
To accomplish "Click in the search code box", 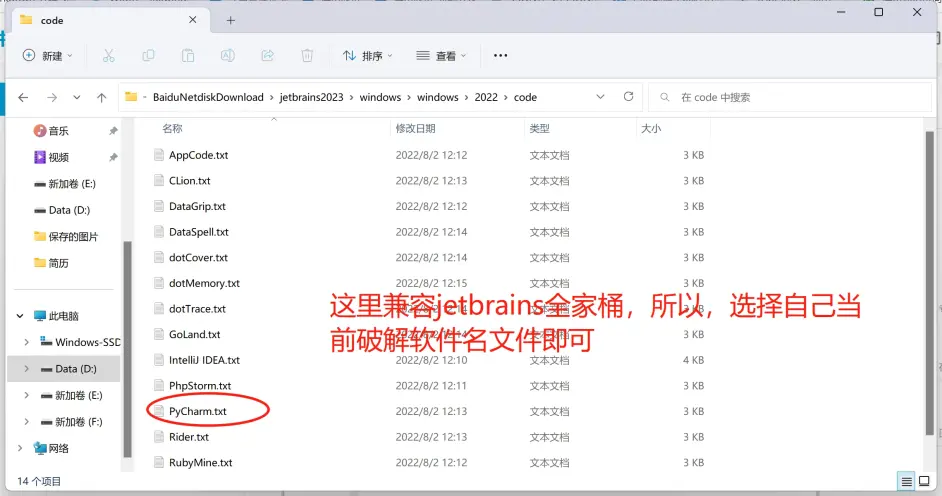I will coord(789,97).
